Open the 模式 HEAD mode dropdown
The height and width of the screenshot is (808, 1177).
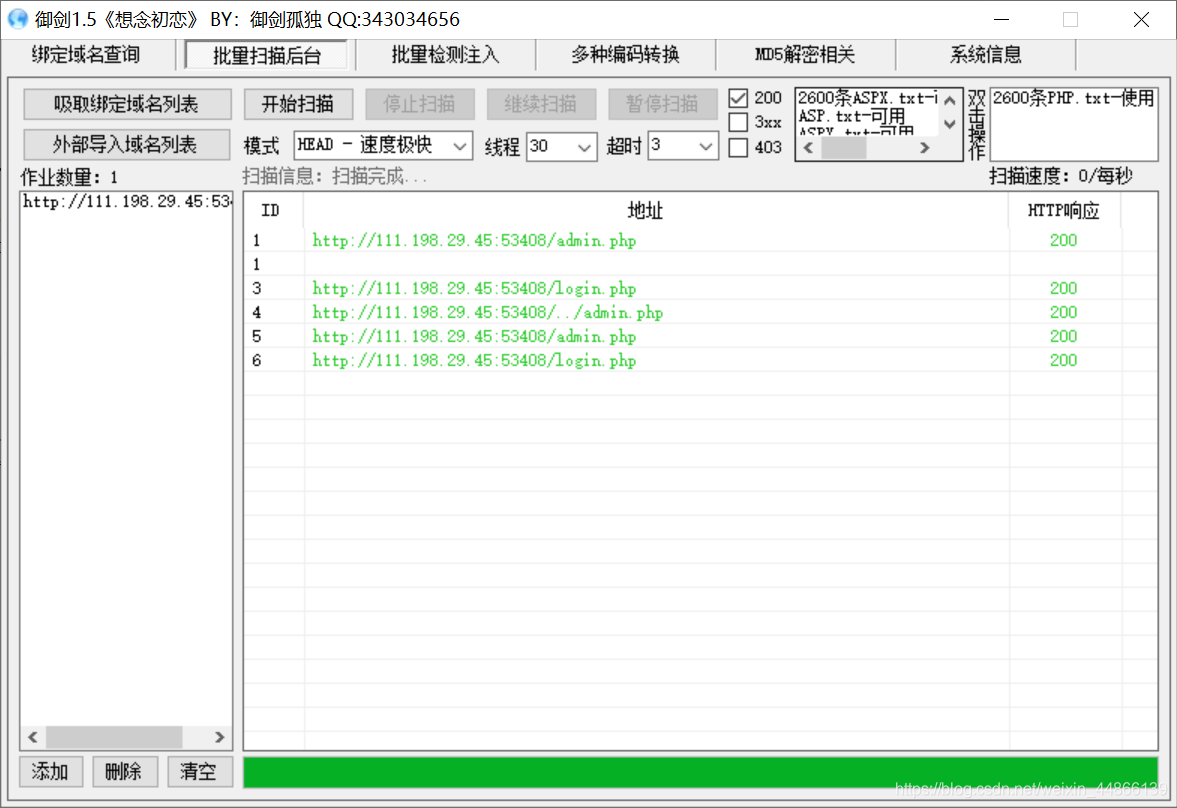tap(383, 146)
